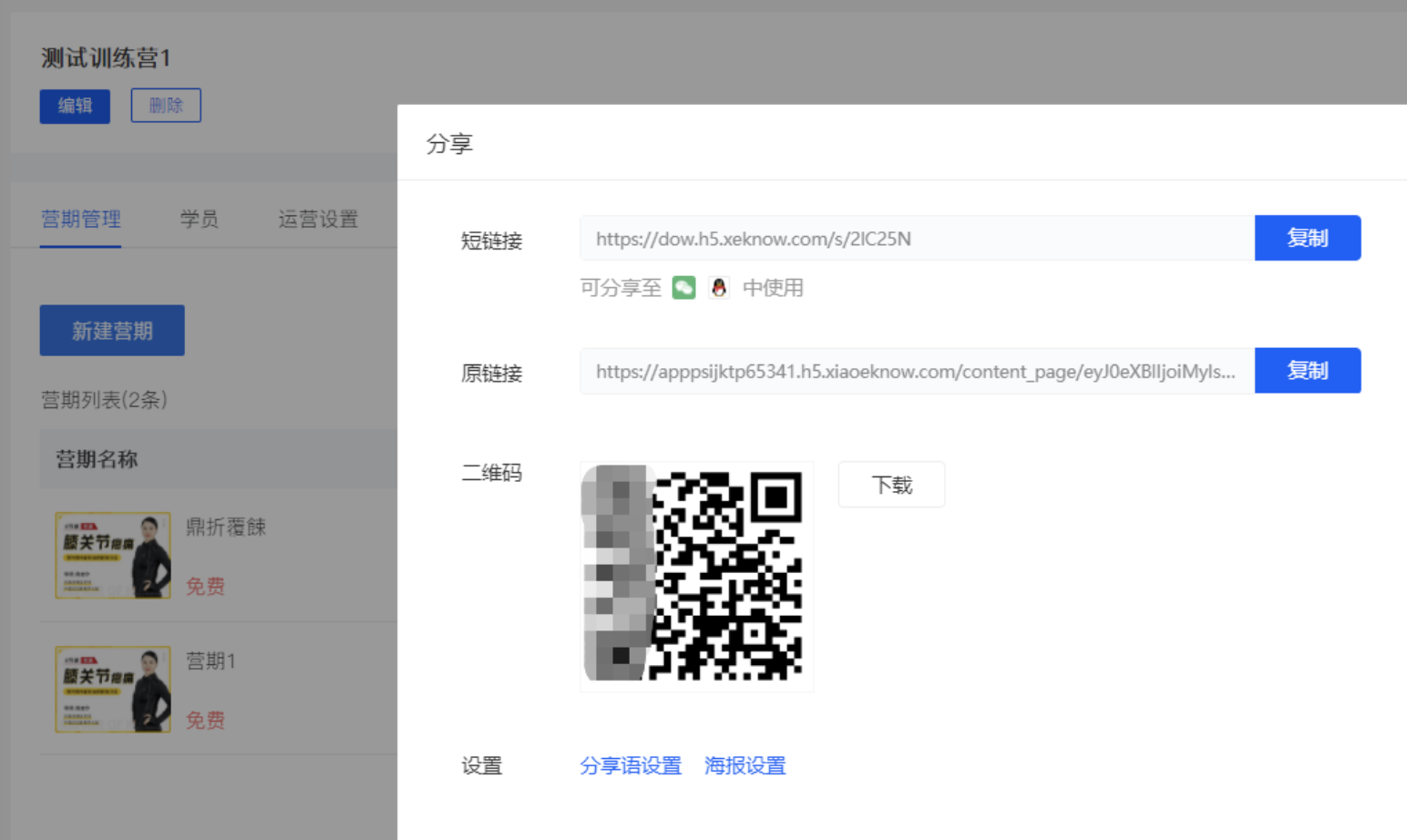The width and height of the screenshot is (1407, 840).
Task: Click the 免费 price under 营期1
Action: 205,720
